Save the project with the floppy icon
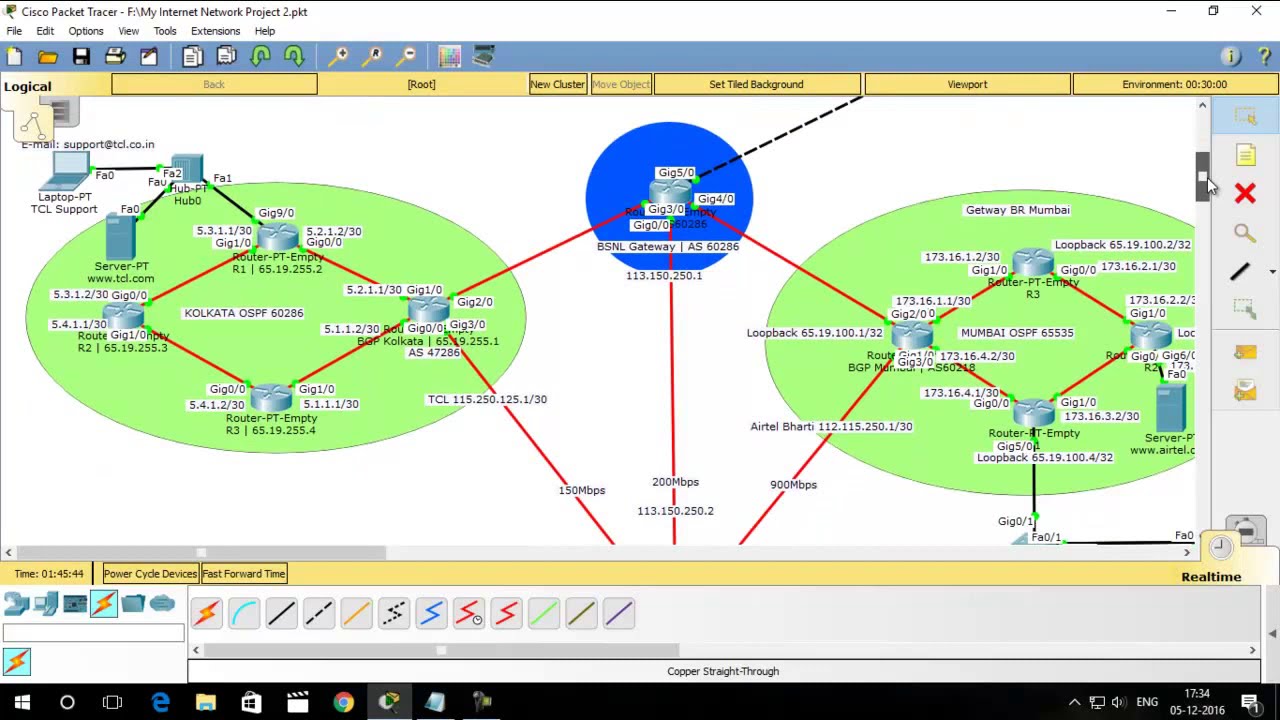 81,57
